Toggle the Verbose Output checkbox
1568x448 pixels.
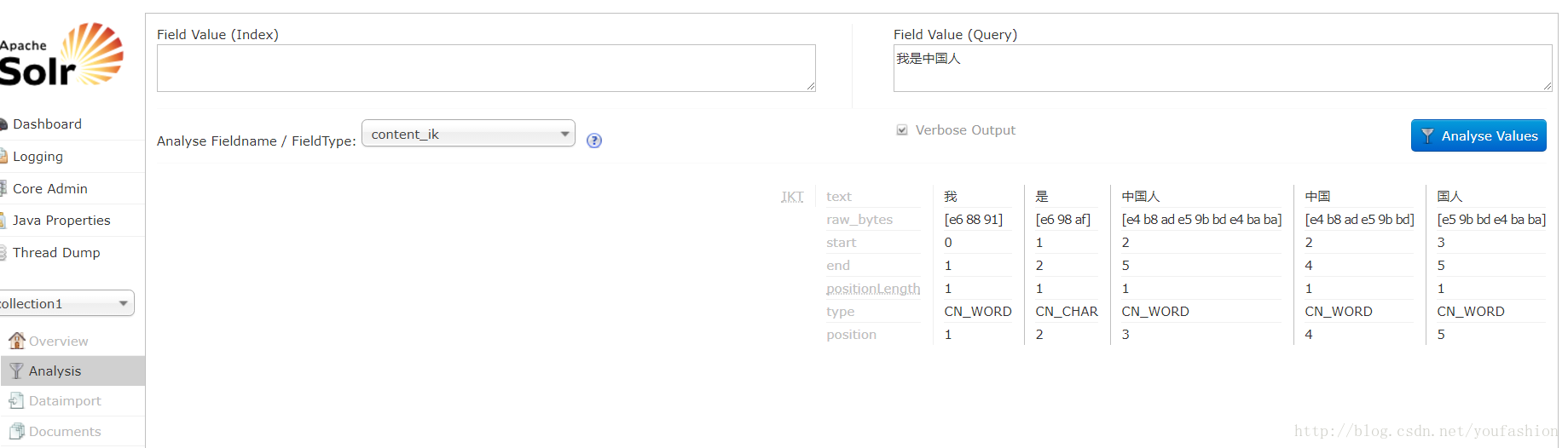(902, 130)
